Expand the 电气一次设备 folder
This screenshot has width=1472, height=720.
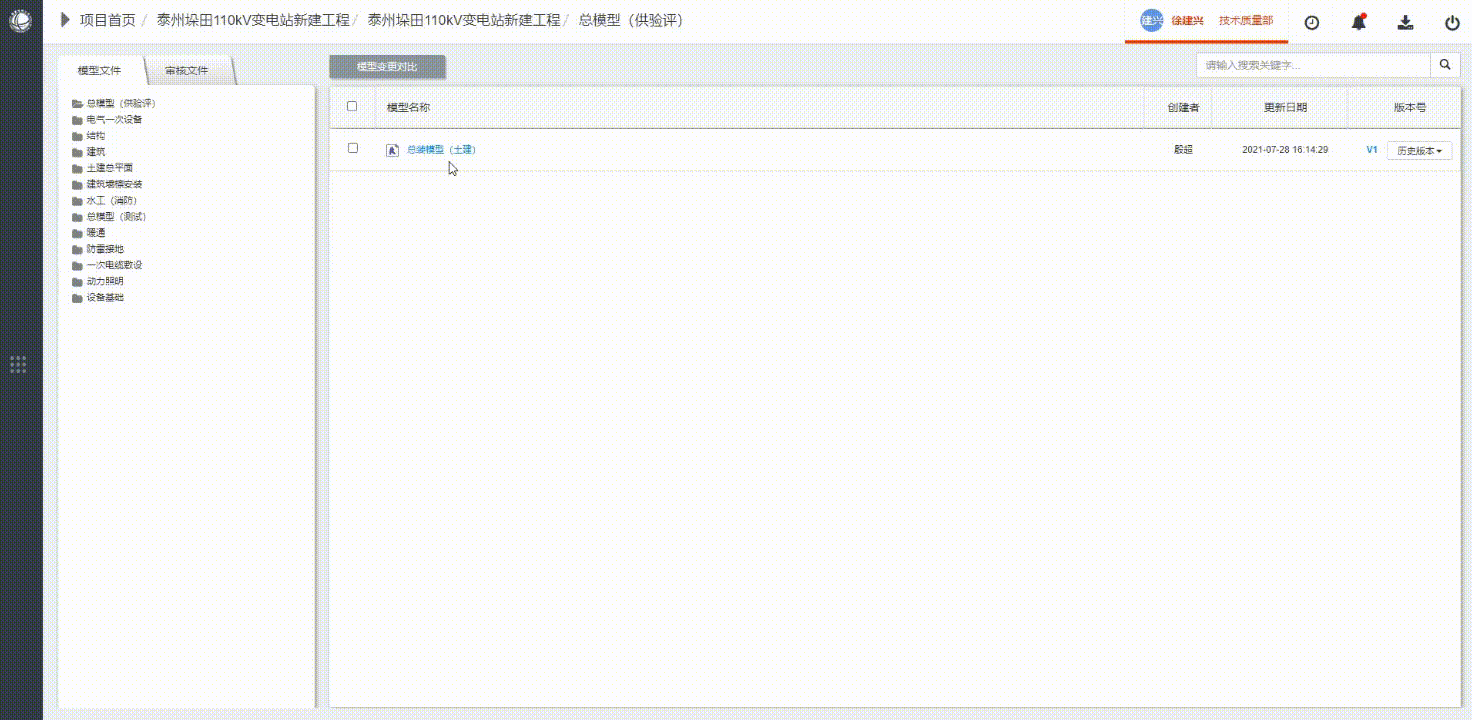[113, 119]
